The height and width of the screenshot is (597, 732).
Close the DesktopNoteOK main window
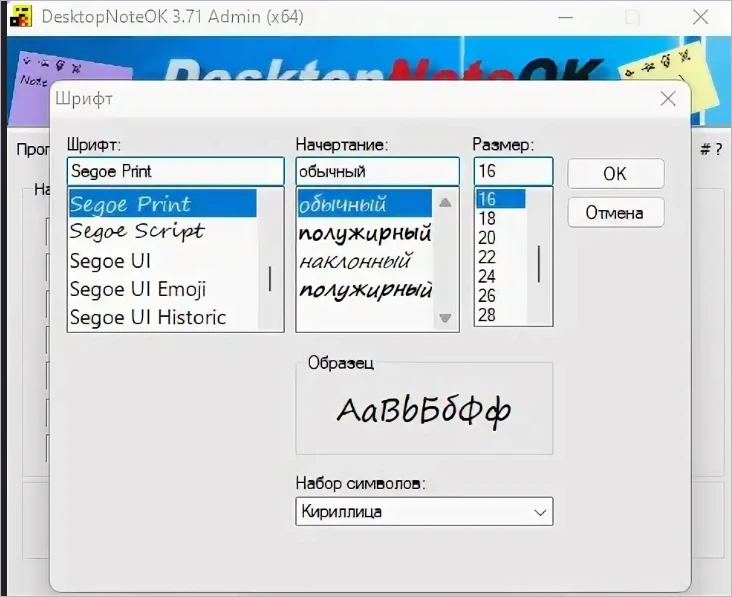[700, 17]
